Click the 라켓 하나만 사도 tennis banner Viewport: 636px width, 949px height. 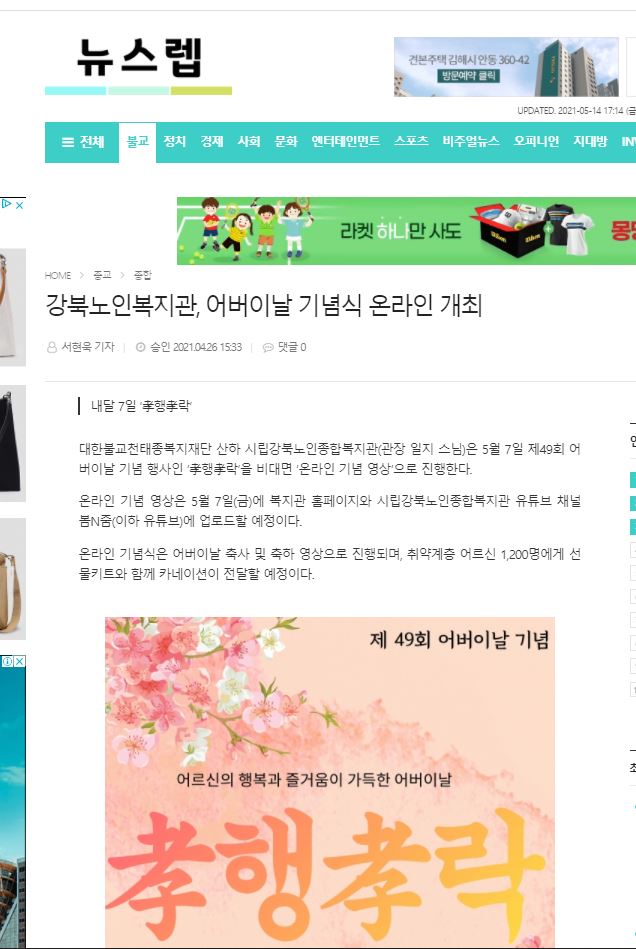click(406, 231)
